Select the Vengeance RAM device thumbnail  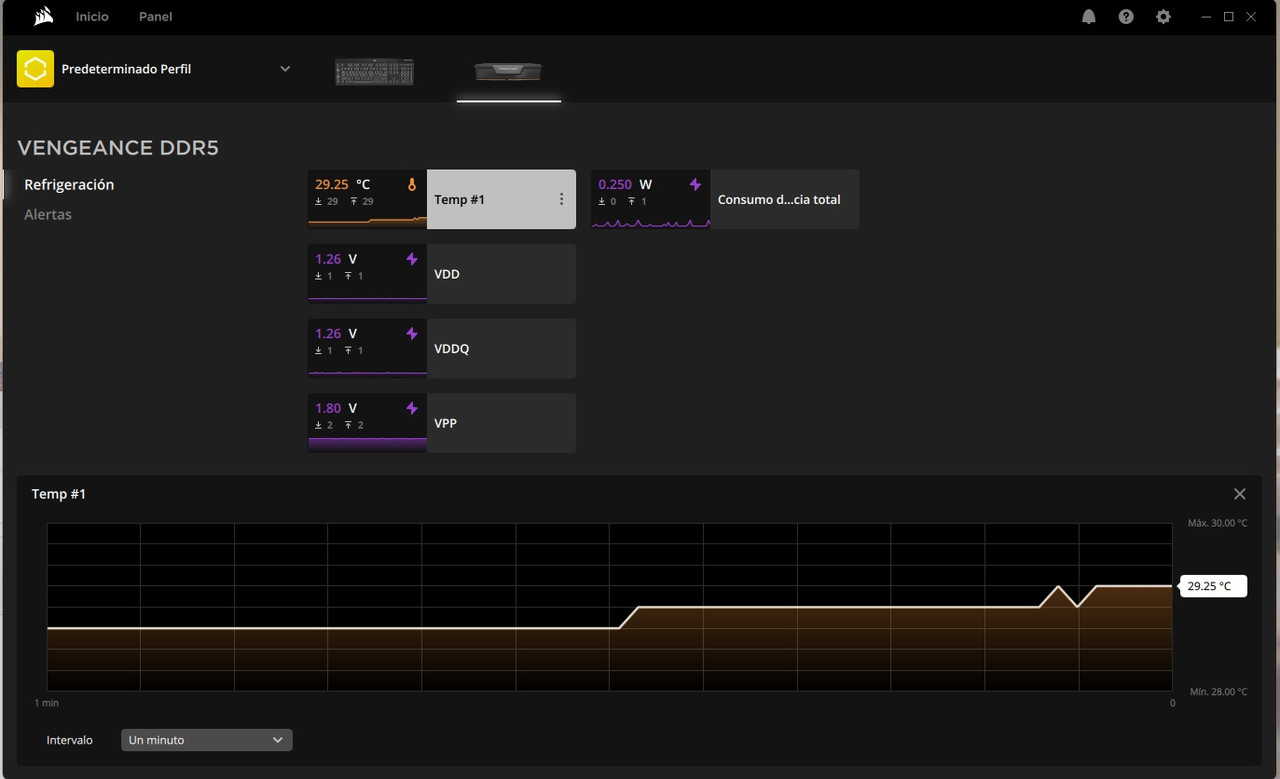pos(508,71)
